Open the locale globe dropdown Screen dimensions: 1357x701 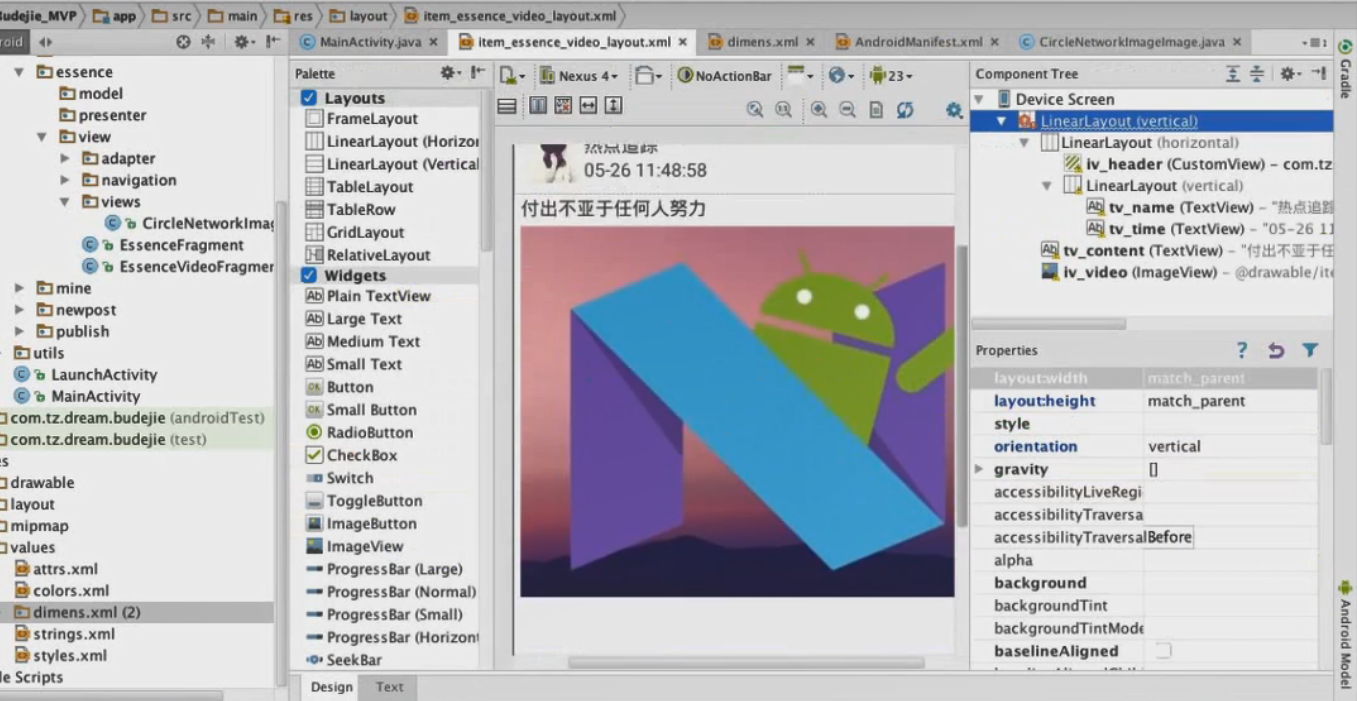pos(841,75)
